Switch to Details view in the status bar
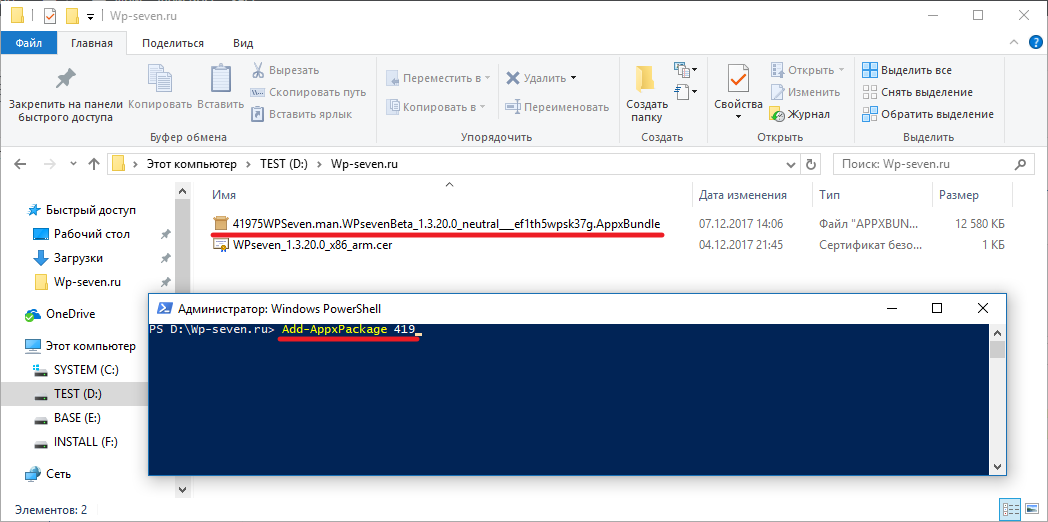The image size is (1048, 522). tap(1011, 509)
